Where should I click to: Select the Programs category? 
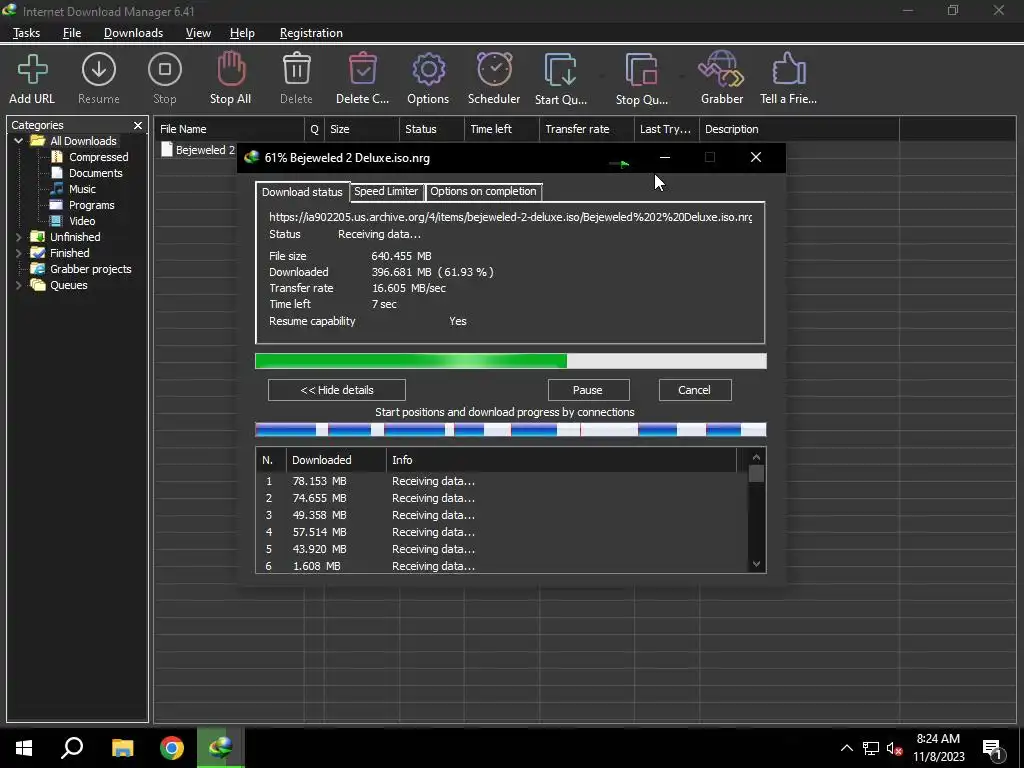(91, 205)
